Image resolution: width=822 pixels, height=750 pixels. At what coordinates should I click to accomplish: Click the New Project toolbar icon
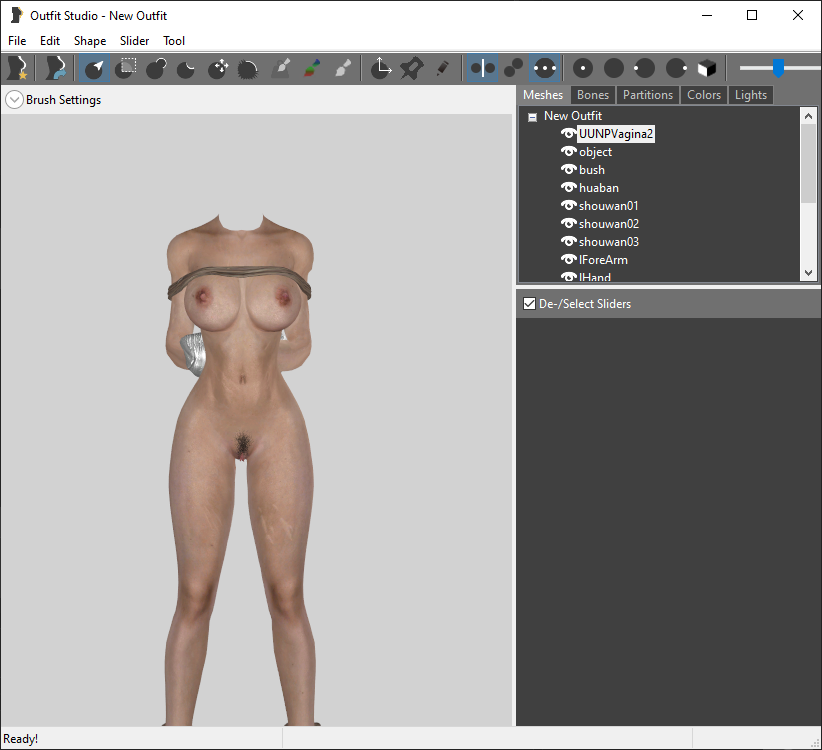pos(17,68)
